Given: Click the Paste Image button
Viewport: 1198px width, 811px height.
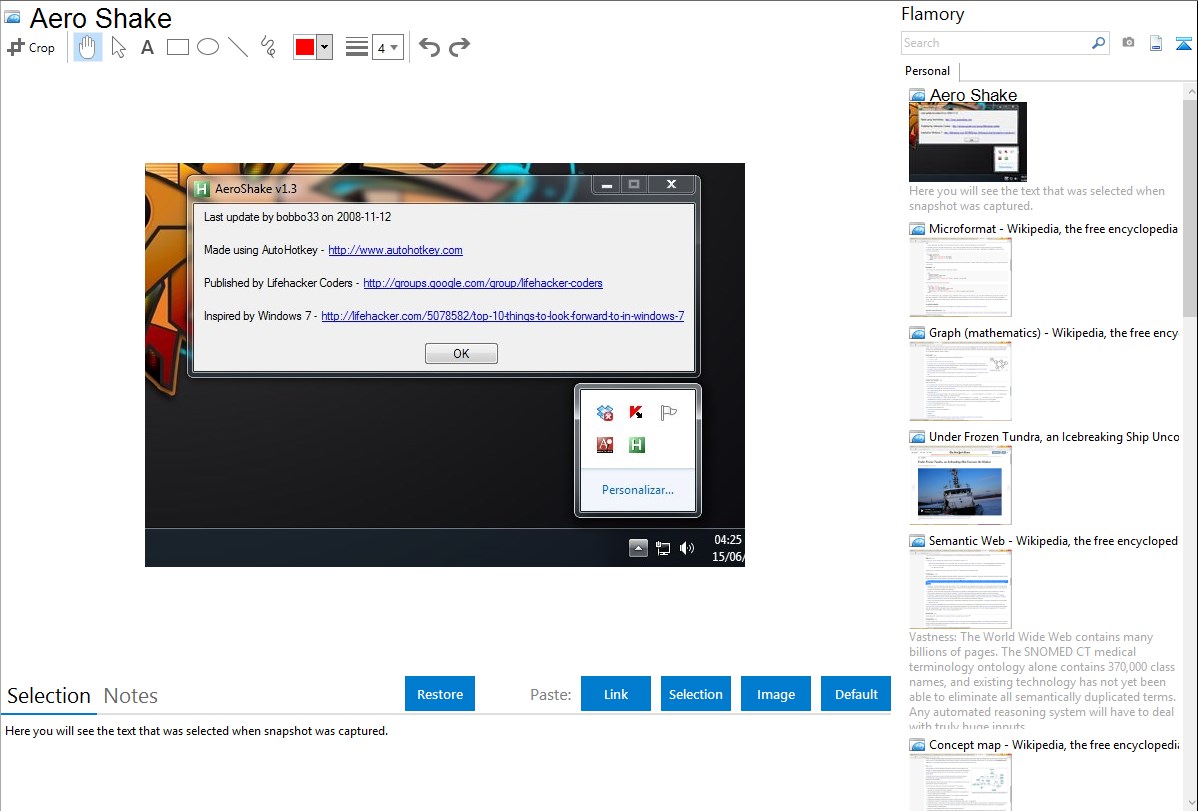Looking at the screenshot, I should [x=775, y=694].
